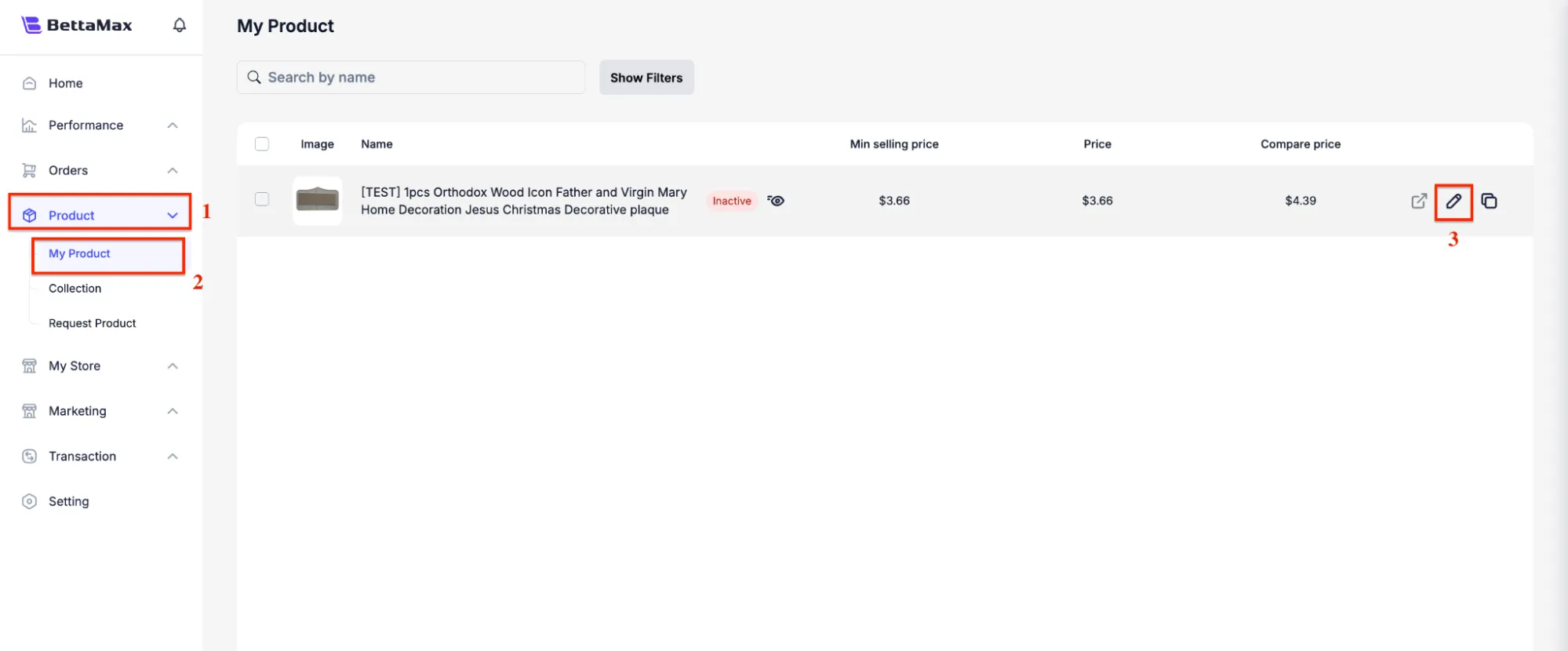Toggle product visibility eye icon
Viewport: 1568px width, 651px height.
[x=776, y=201]
